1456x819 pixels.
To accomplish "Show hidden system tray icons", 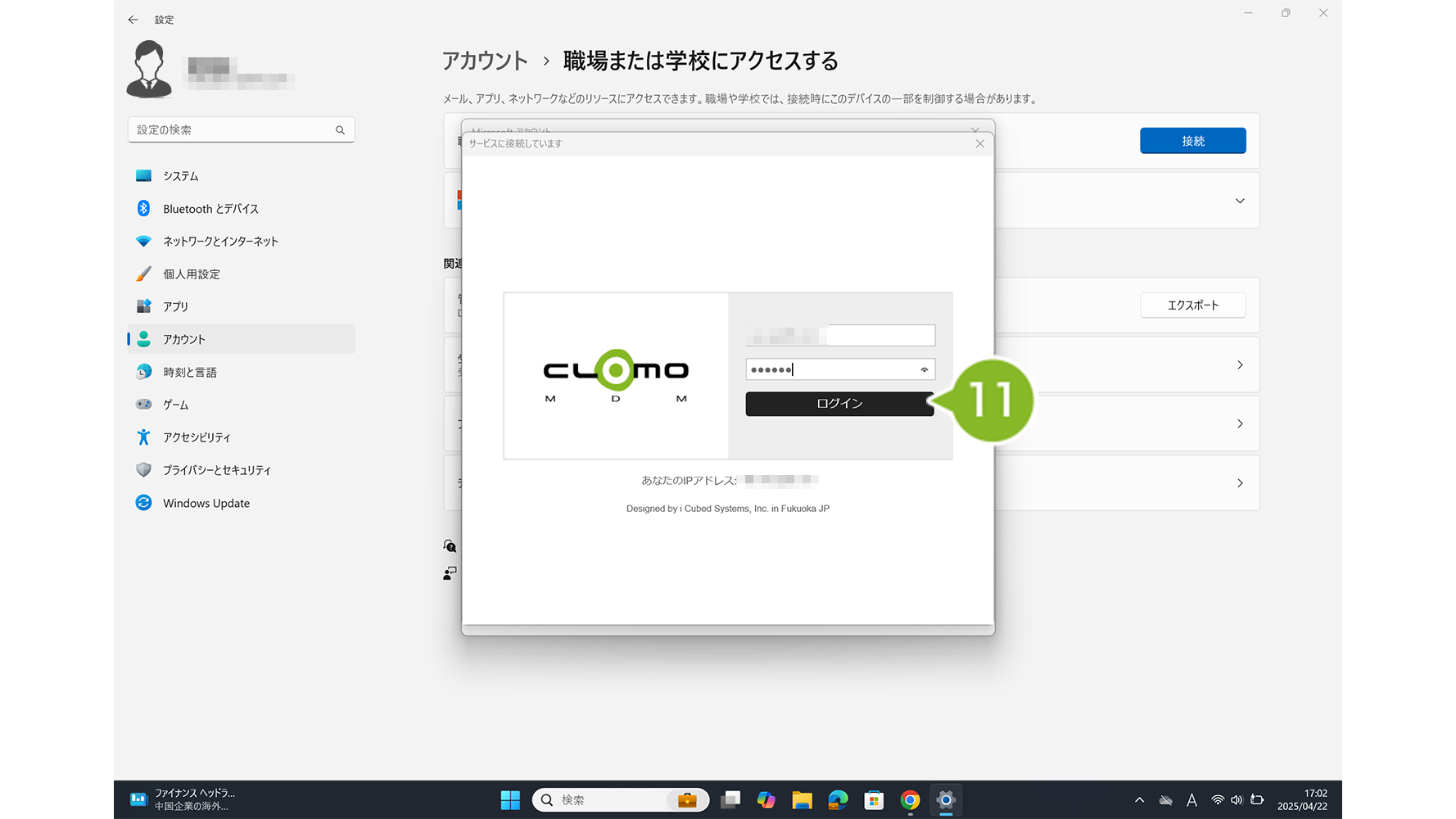I will (x=1139, y=800).
